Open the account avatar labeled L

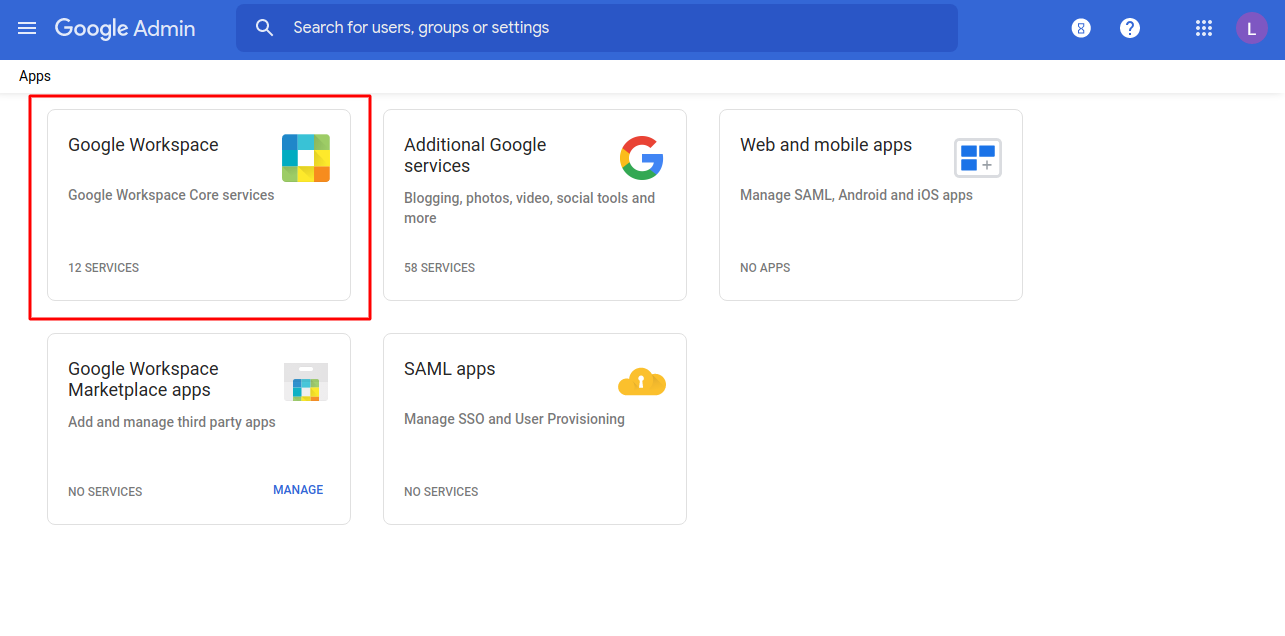[x=1252, y=28]
